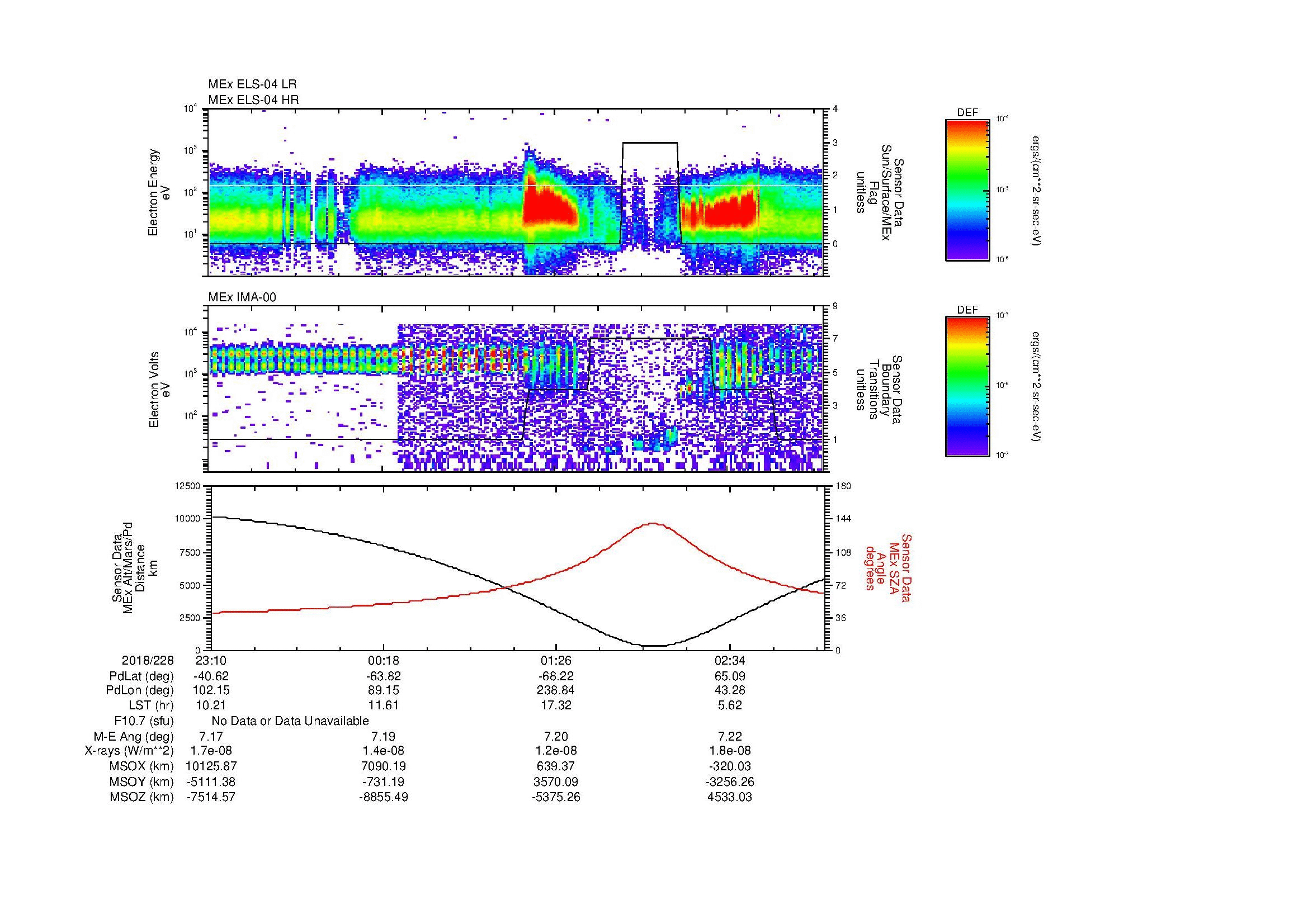The image size is (1308, 924).
Task: Click the red 'MEx SZA Angle degrees' axis label
Action: point(888,567)
